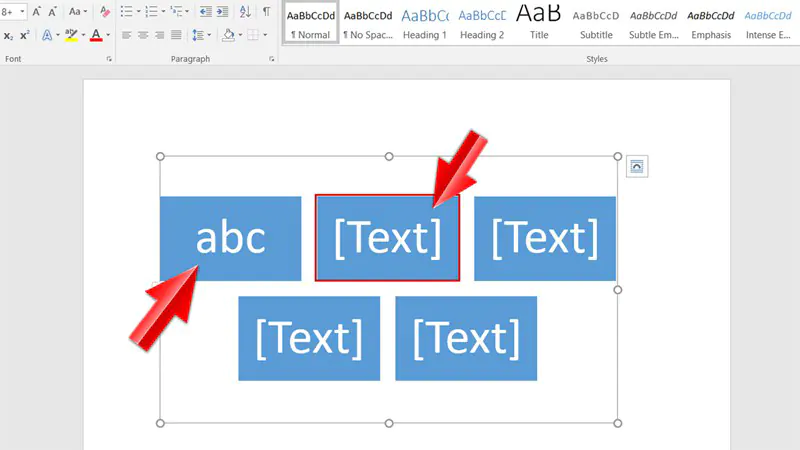The height and width of the screenshot is (450, 800).
Task: Toggle show paragraph marks
Action: pyautogui.click(x=266, y=11)
